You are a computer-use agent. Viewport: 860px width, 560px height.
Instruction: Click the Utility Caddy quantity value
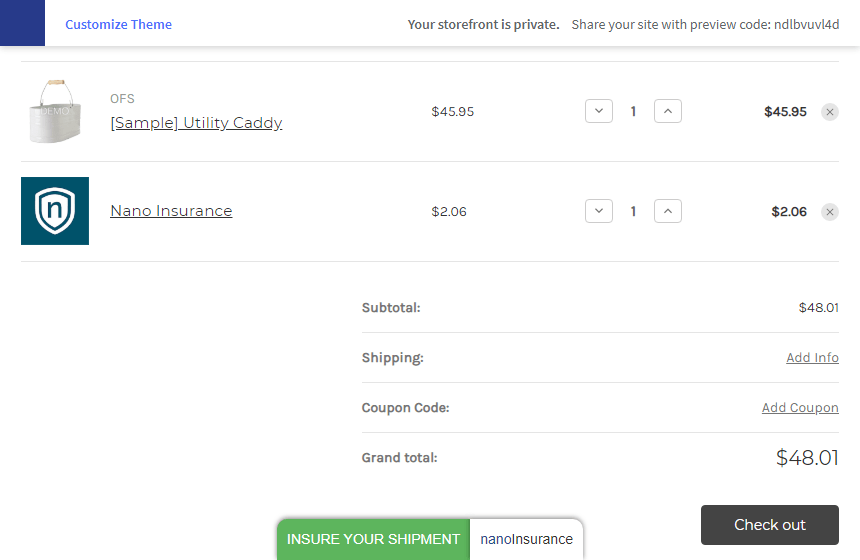pyautogui.click(x=633, y=112)
